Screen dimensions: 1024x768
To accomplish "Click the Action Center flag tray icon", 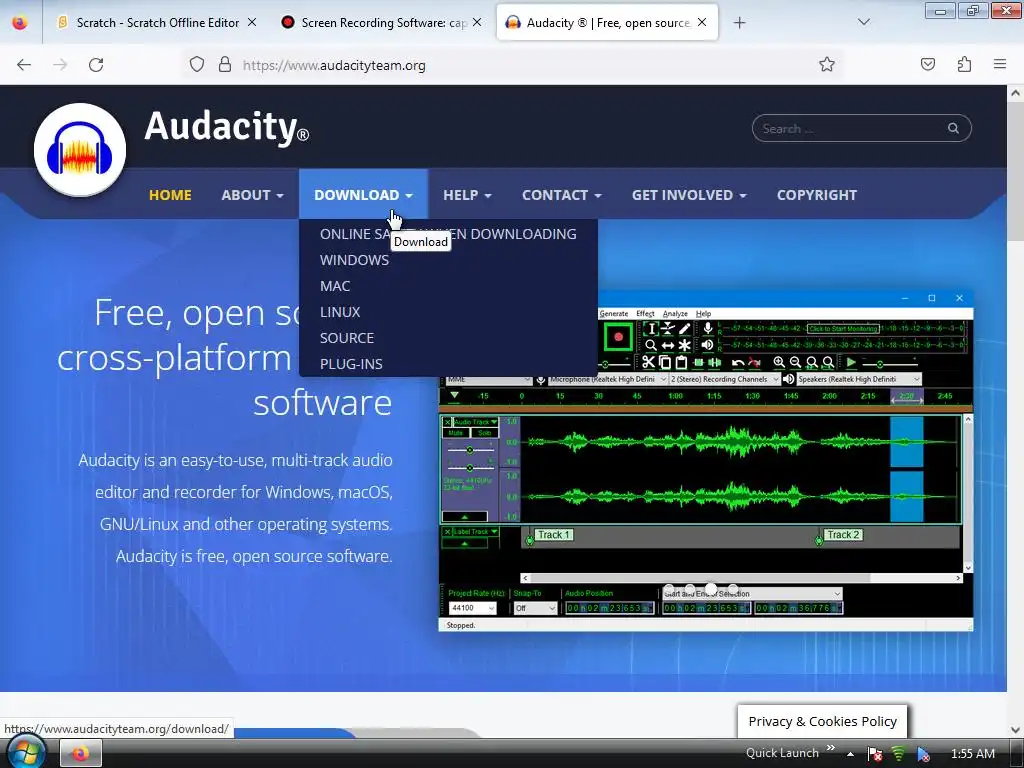I will tap(875, 754).
